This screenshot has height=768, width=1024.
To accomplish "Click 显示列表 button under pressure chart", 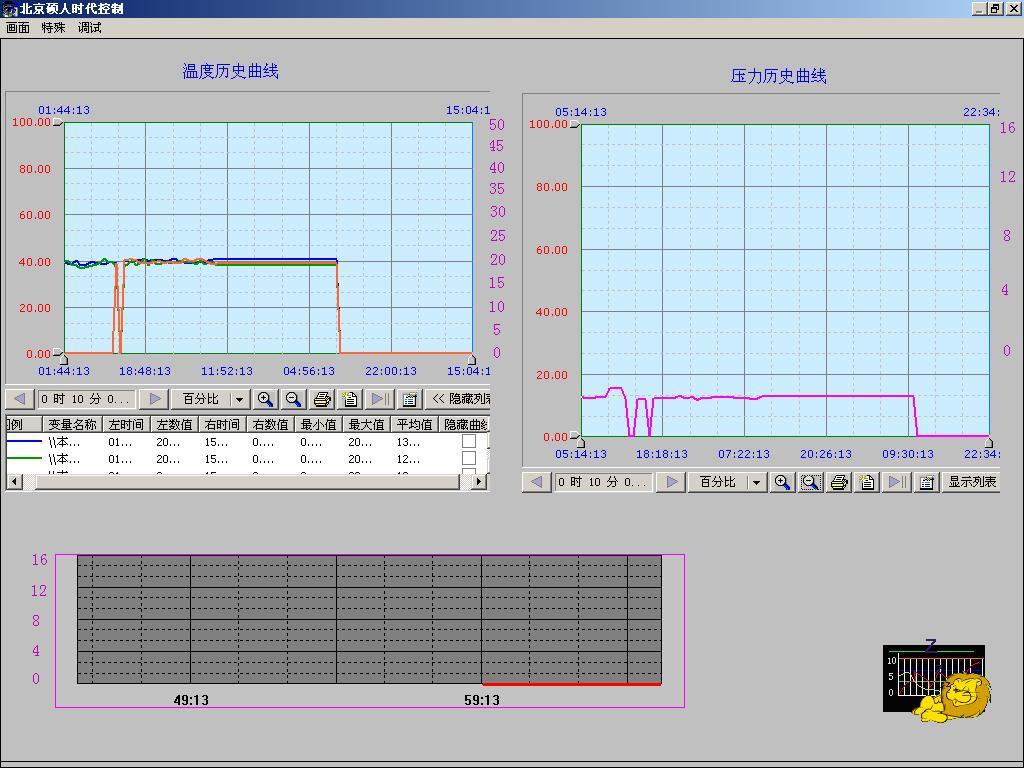I will [x=971, y=482].
